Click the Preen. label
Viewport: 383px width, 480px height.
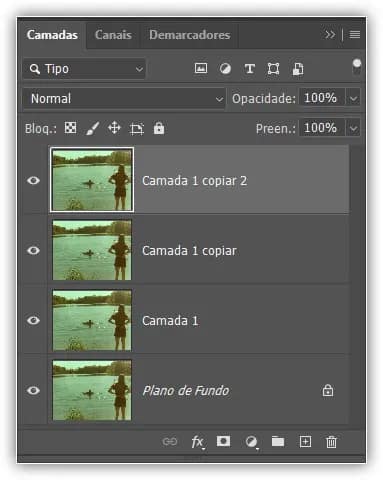point(276,129)
